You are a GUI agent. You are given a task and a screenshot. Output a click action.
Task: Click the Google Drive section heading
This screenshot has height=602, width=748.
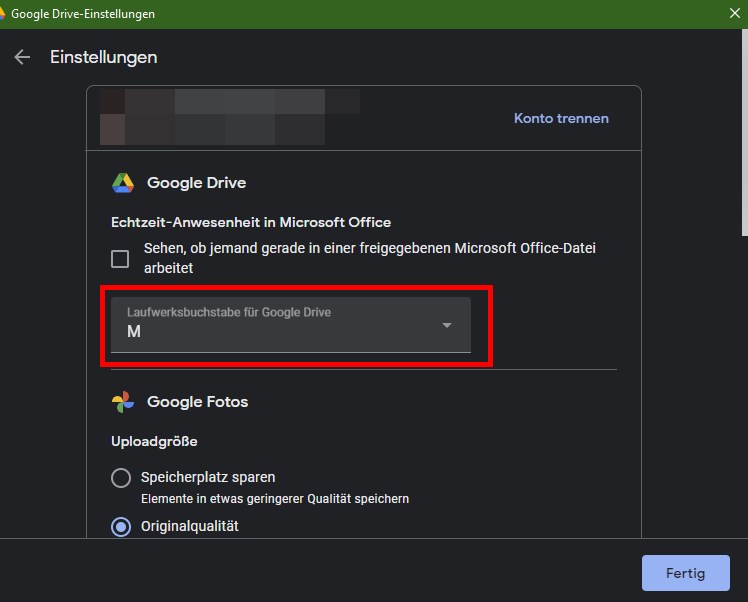click(196, 183)
